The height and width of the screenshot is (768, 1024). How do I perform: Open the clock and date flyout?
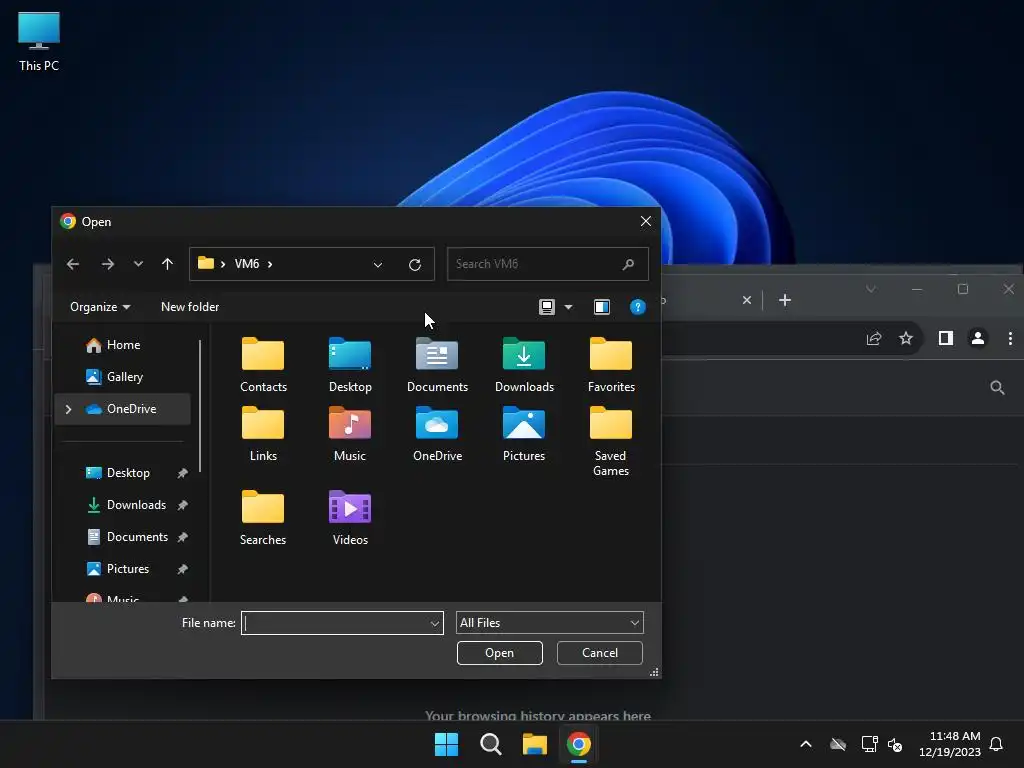[950, 744]
